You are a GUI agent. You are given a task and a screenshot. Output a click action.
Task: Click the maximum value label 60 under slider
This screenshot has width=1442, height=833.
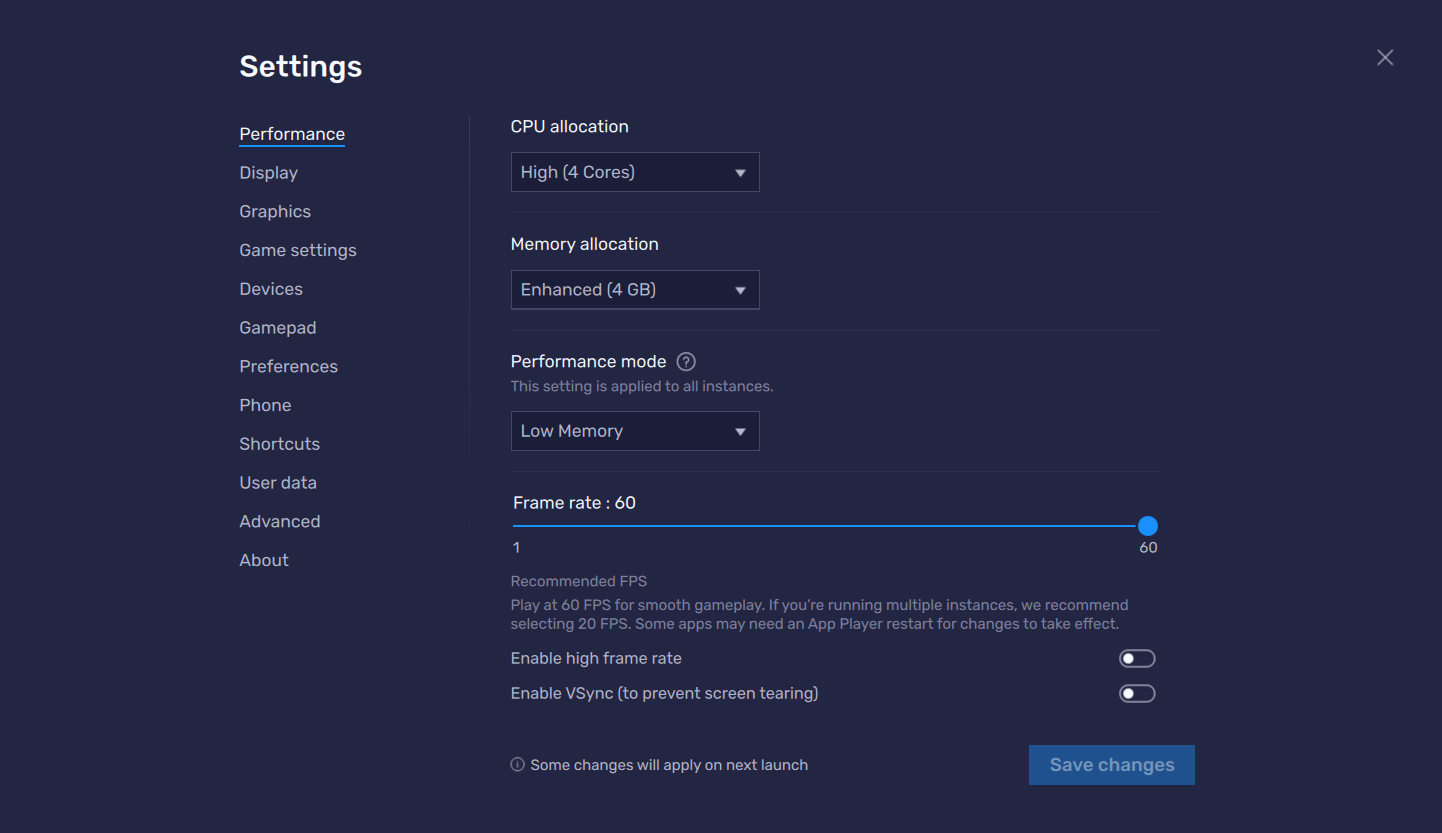(x=1148, y=548)
